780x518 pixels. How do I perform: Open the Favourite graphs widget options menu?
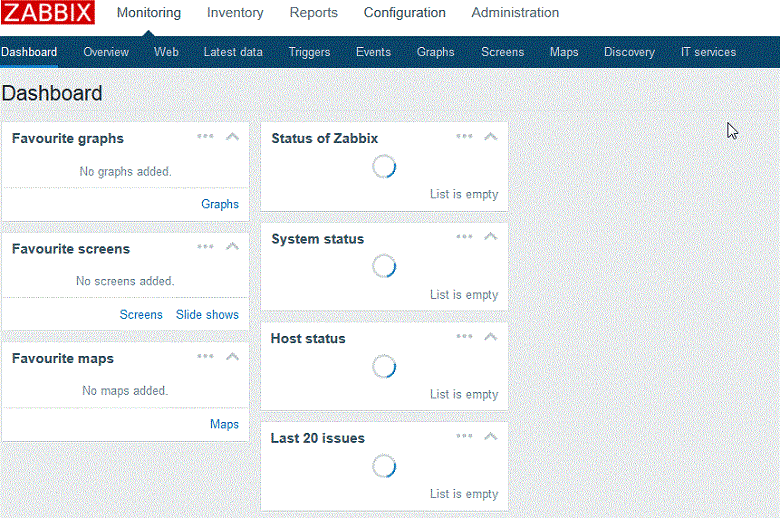pyautogui.click(x=205, y=137)
